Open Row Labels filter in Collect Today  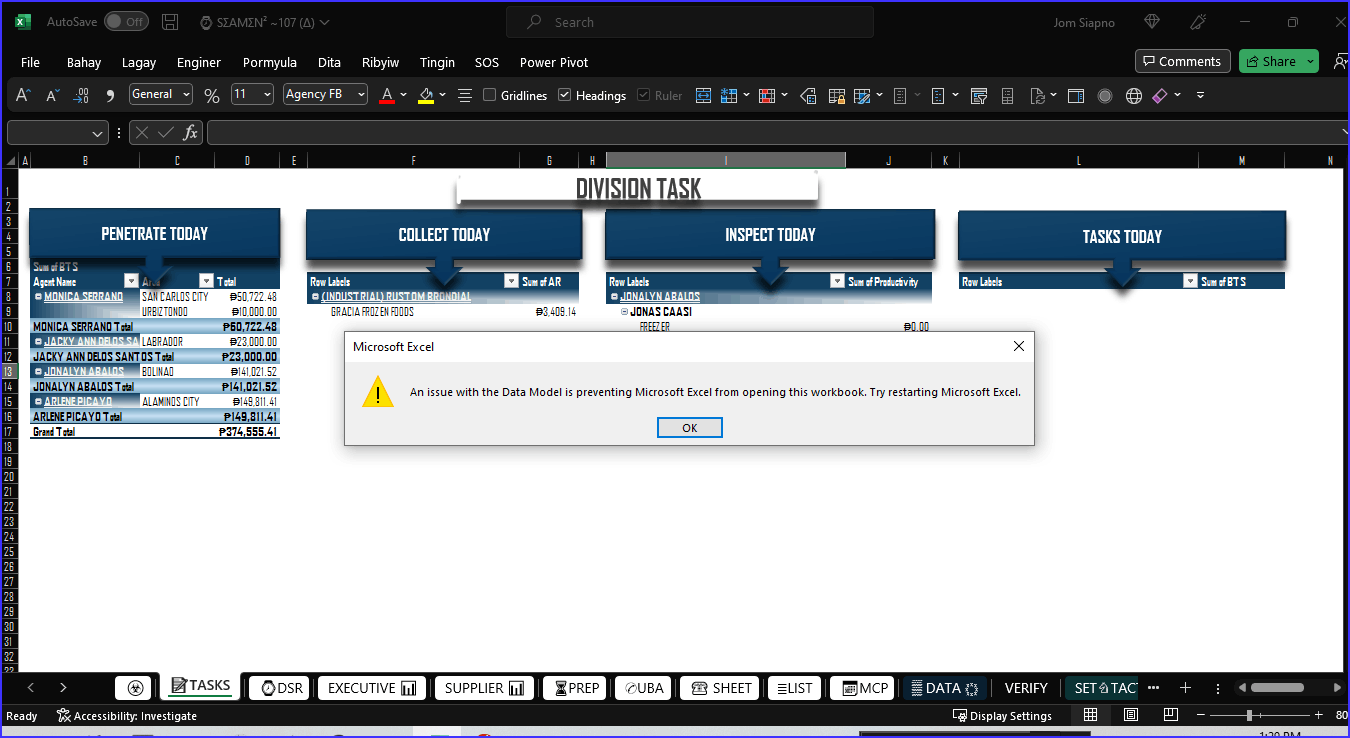click(x=511, y=281)
